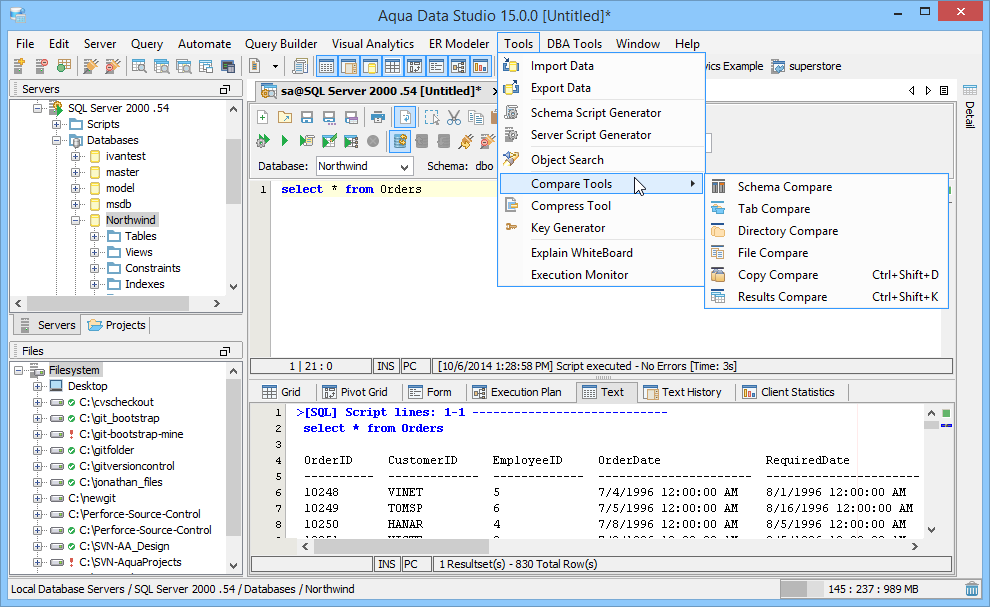Click the Servers panel vertical scrollbar down arrow
This screenshot has width=990, height=607.
tap(234, 286)
